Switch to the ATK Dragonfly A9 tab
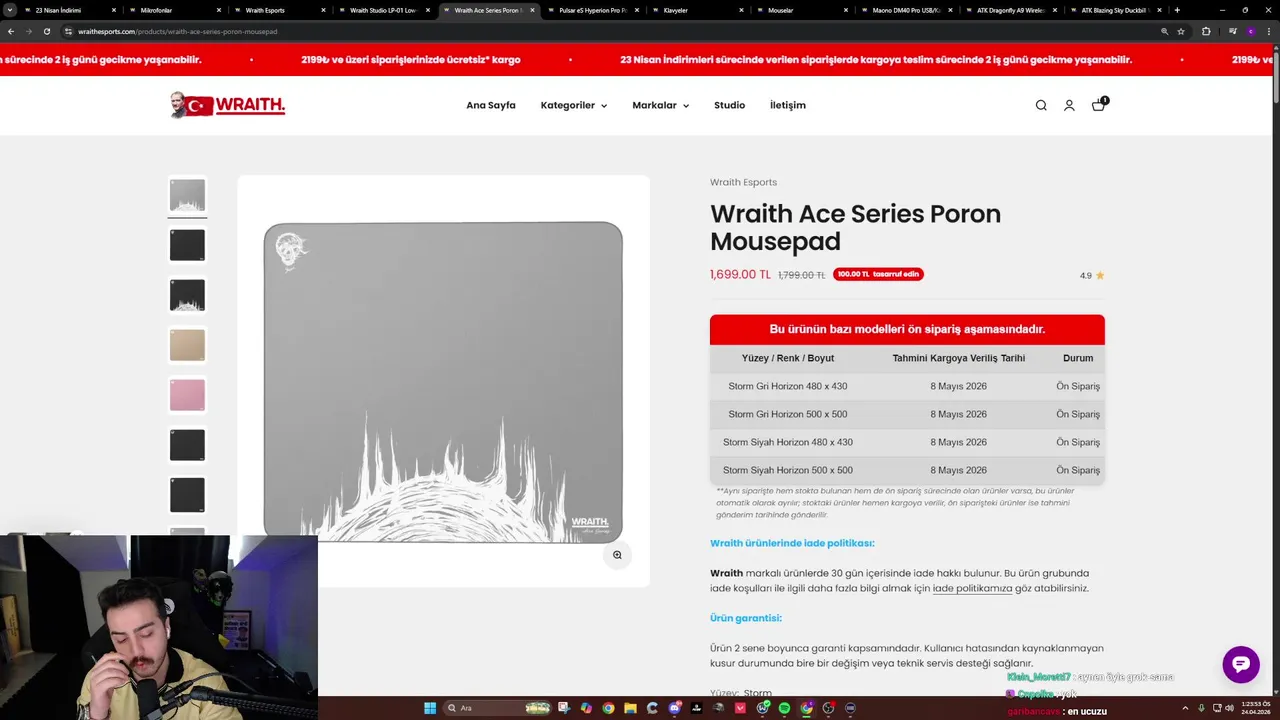The height and width of the screenshot is (720, 1280). point(1008,10)
